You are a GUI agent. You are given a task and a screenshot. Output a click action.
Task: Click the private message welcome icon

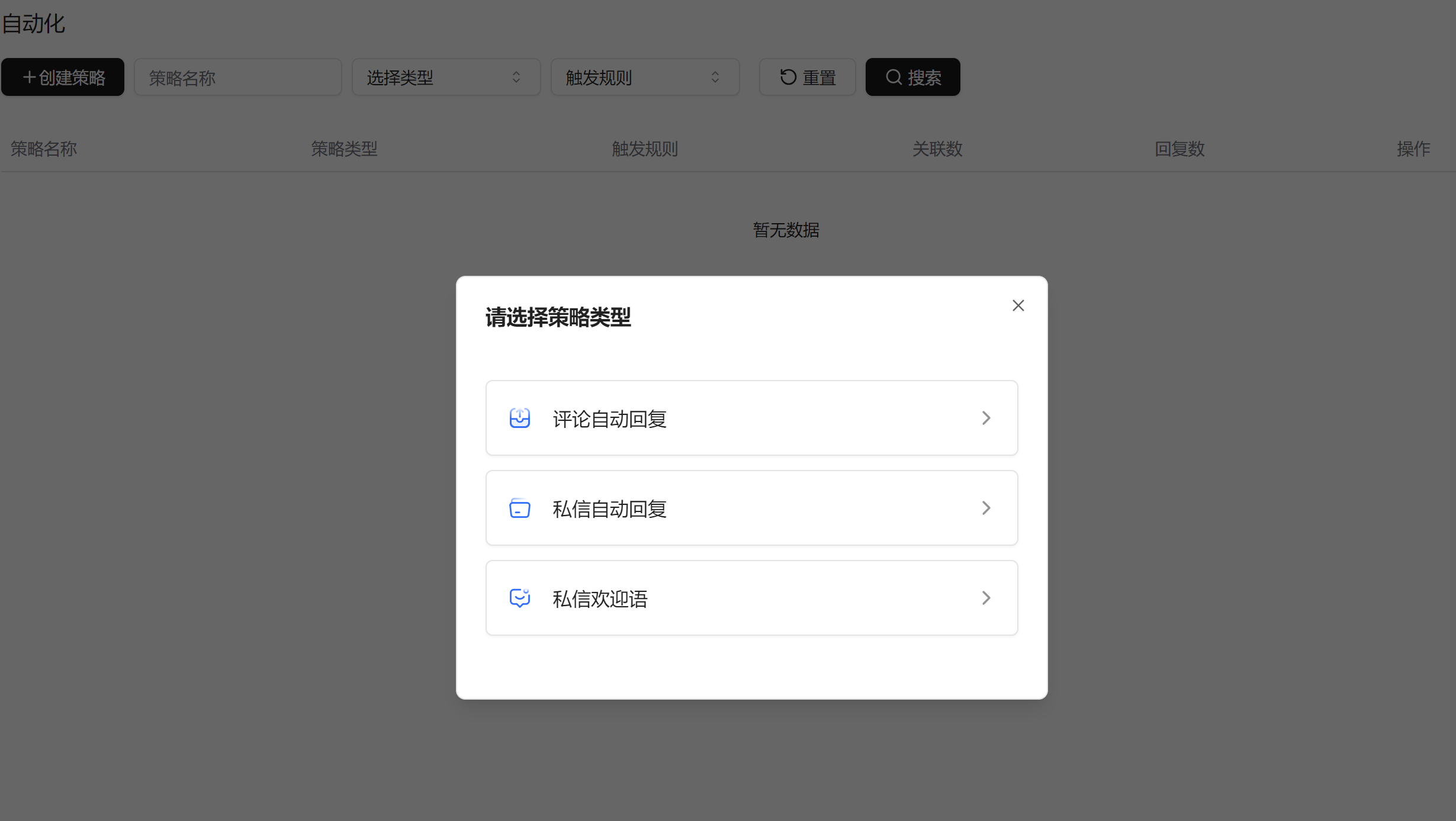pos(520,598)
